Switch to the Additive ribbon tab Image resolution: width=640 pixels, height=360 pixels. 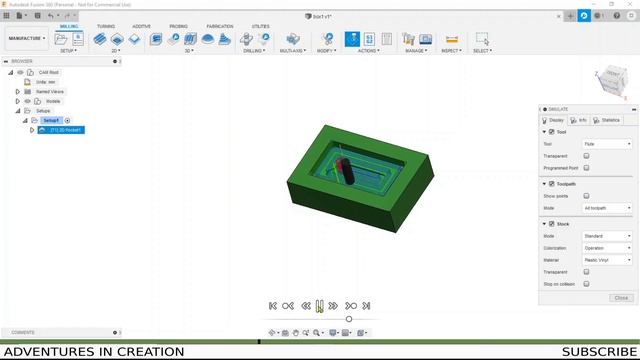pos(141,26)
